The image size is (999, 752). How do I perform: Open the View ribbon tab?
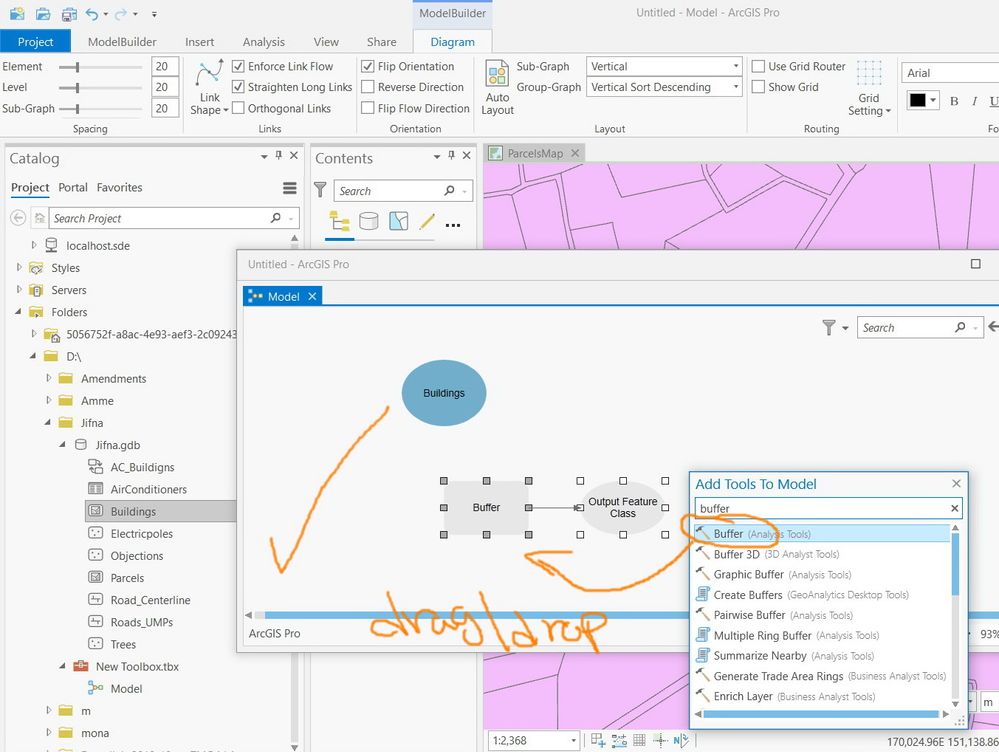326,42
